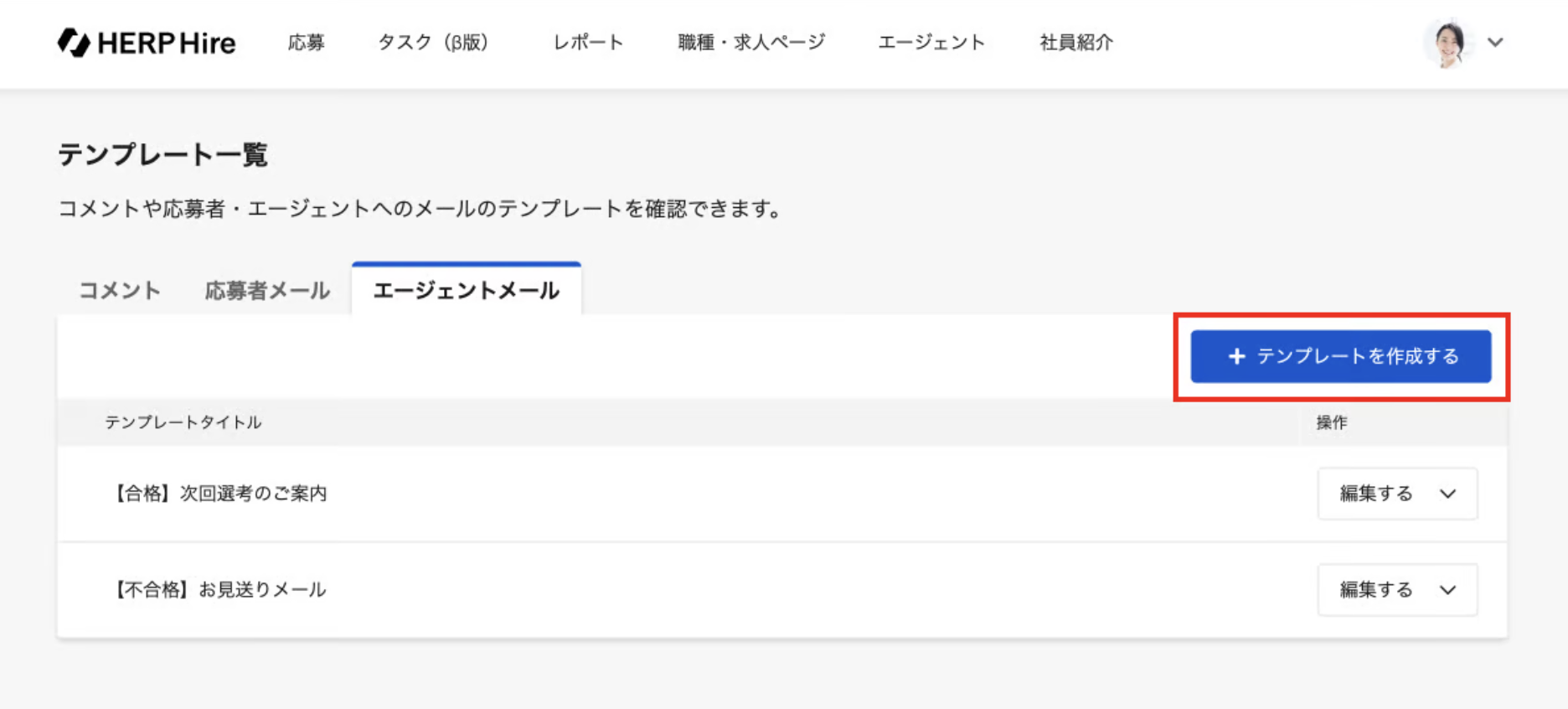Click the plus icon on the create template button

point(1236,356)
